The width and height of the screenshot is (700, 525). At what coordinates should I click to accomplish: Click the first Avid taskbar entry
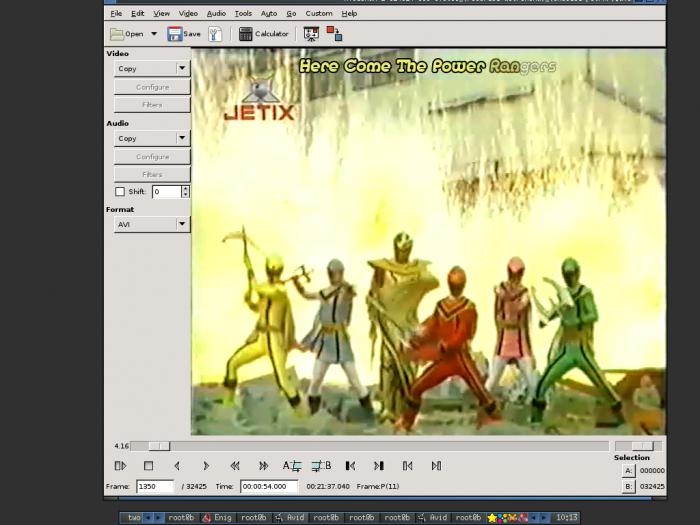(290, 518)
